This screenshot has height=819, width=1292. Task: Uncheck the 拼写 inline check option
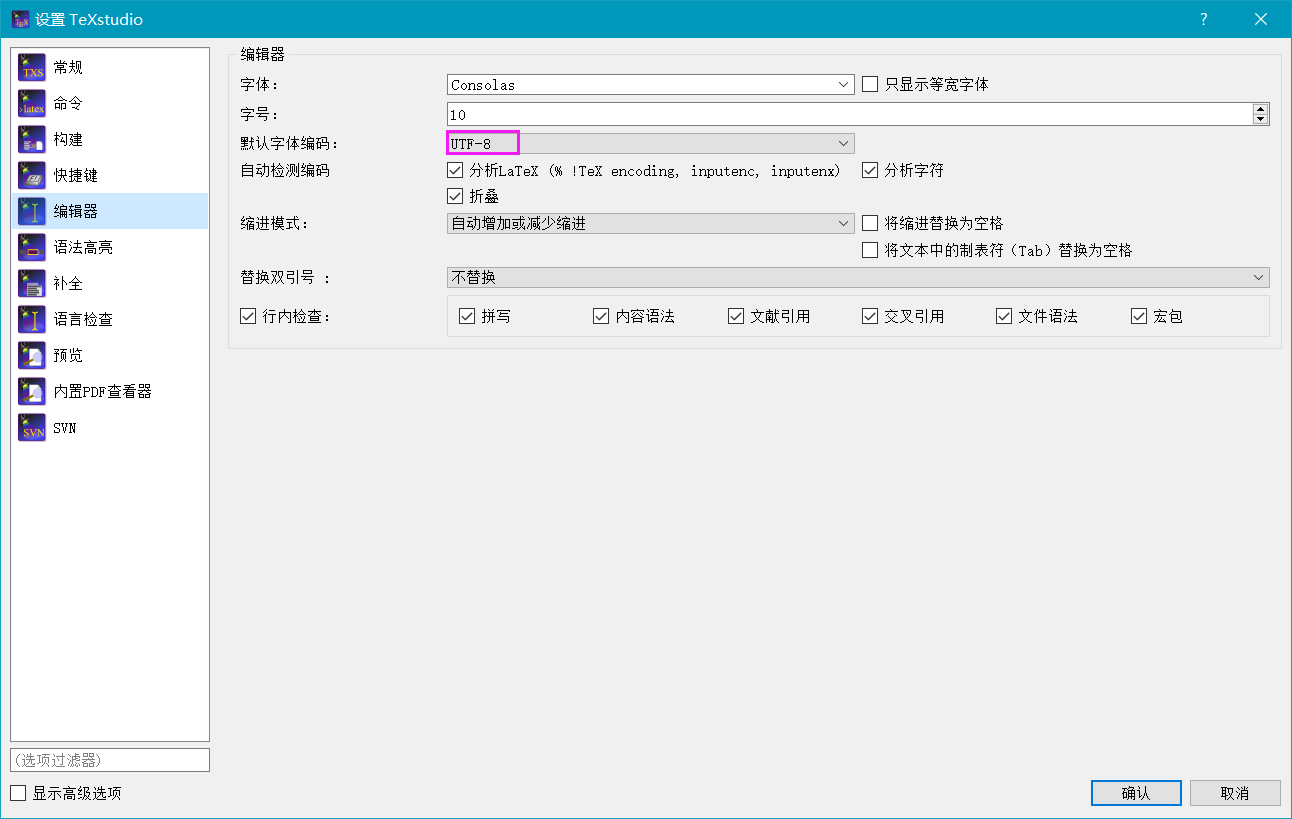(466, 316)
